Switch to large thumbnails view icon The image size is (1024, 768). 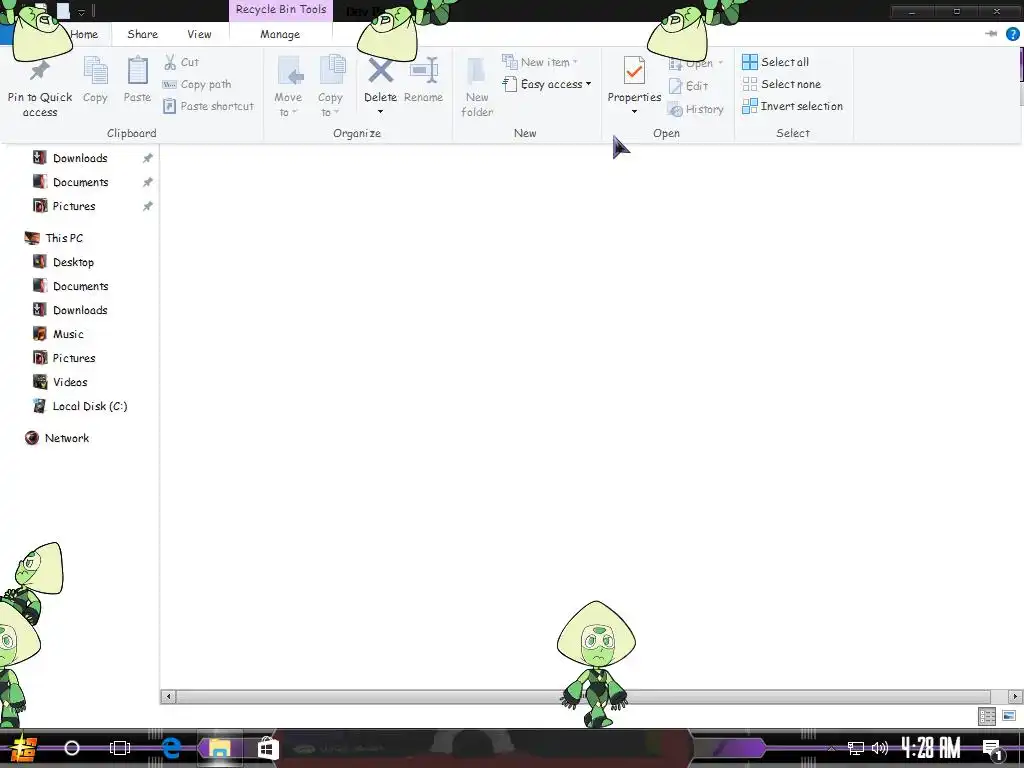click(1009, 716)
